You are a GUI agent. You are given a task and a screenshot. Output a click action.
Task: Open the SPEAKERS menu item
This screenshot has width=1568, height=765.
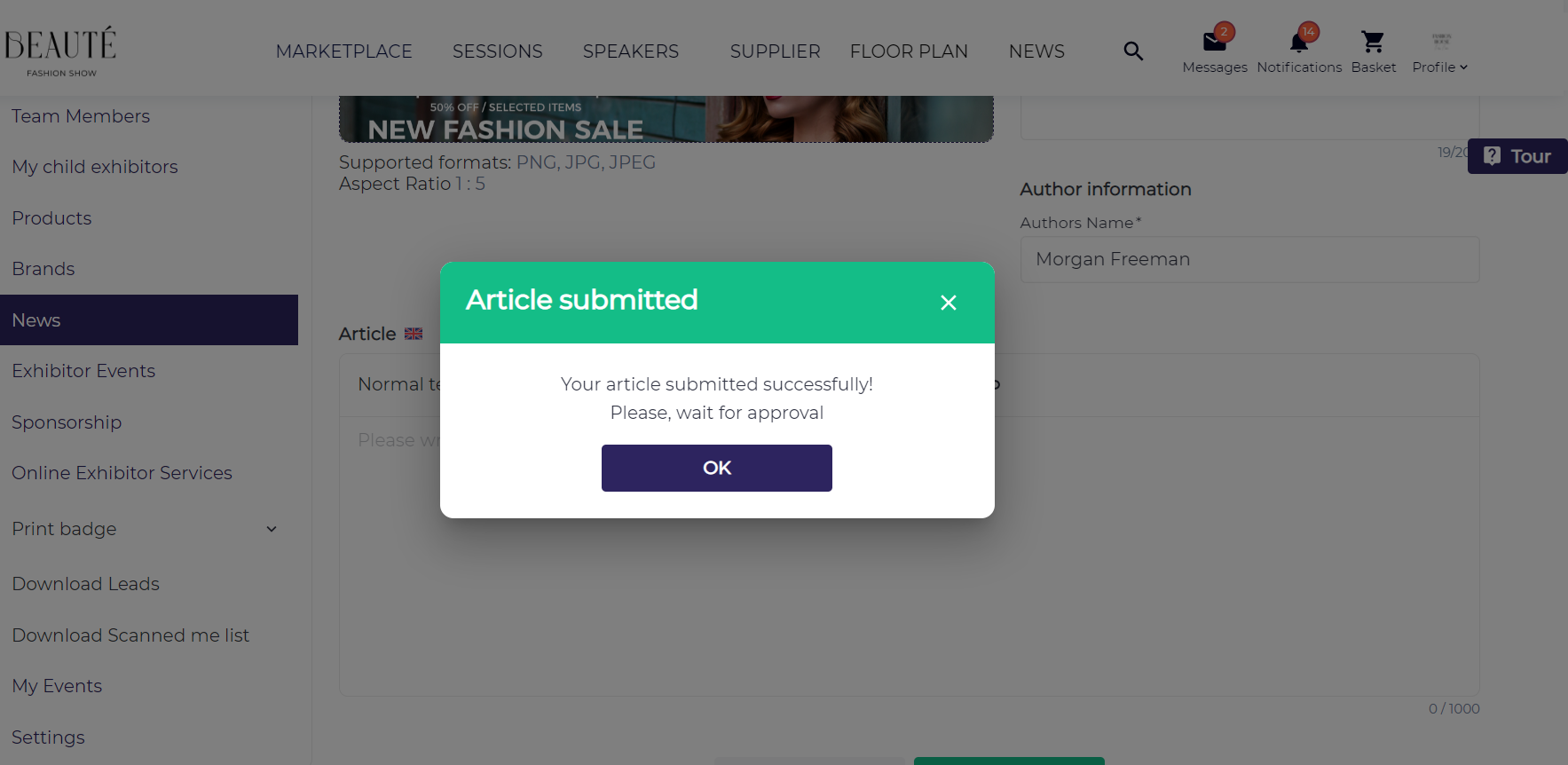coord(631,51)
